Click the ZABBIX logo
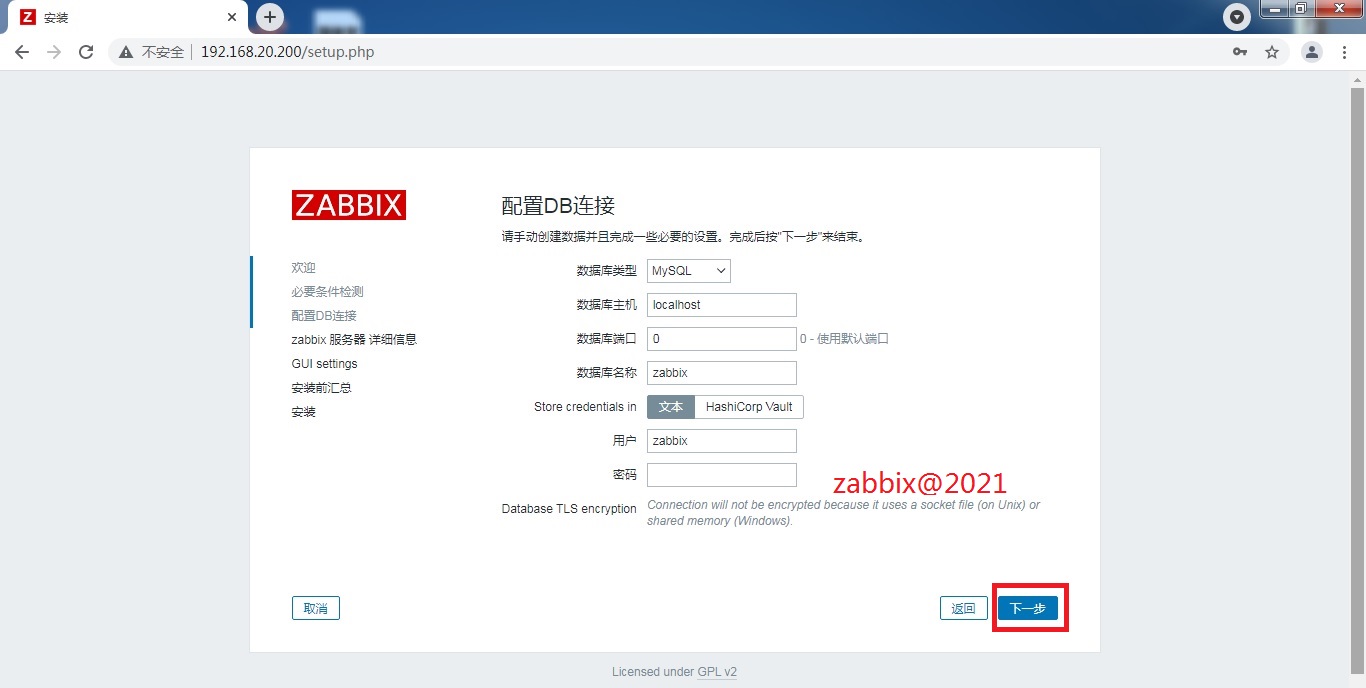This screenshot has height=688, width=1366. click(x=349, y=205)
